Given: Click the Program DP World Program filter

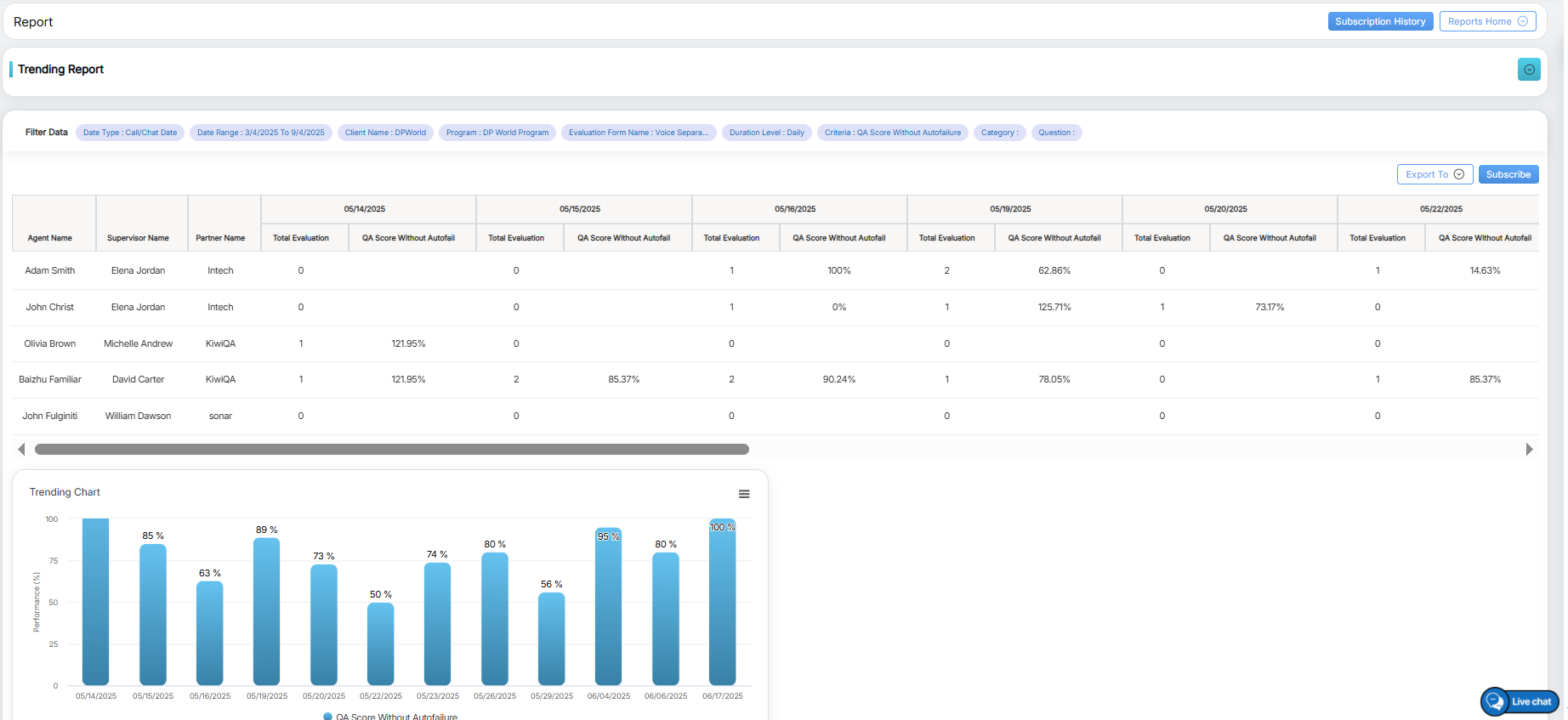Looking at the screenshot, I should [x=497, y=133].
